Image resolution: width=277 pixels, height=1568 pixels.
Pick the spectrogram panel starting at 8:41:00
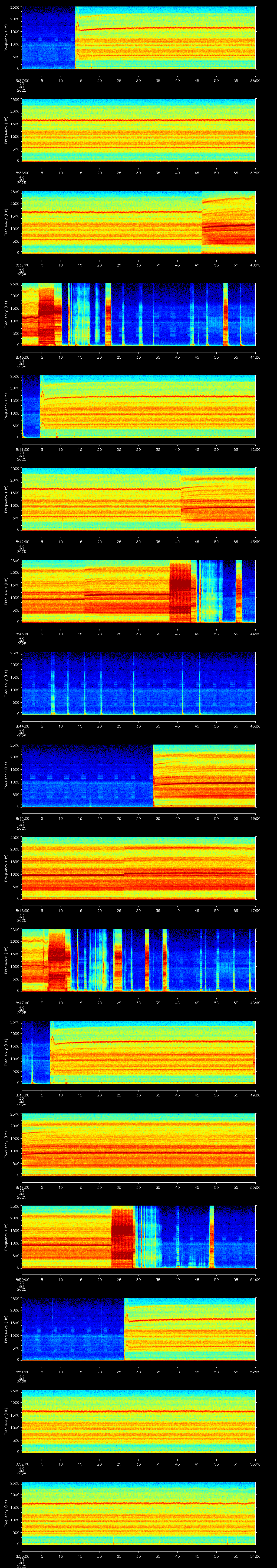(x=138, y=407)
